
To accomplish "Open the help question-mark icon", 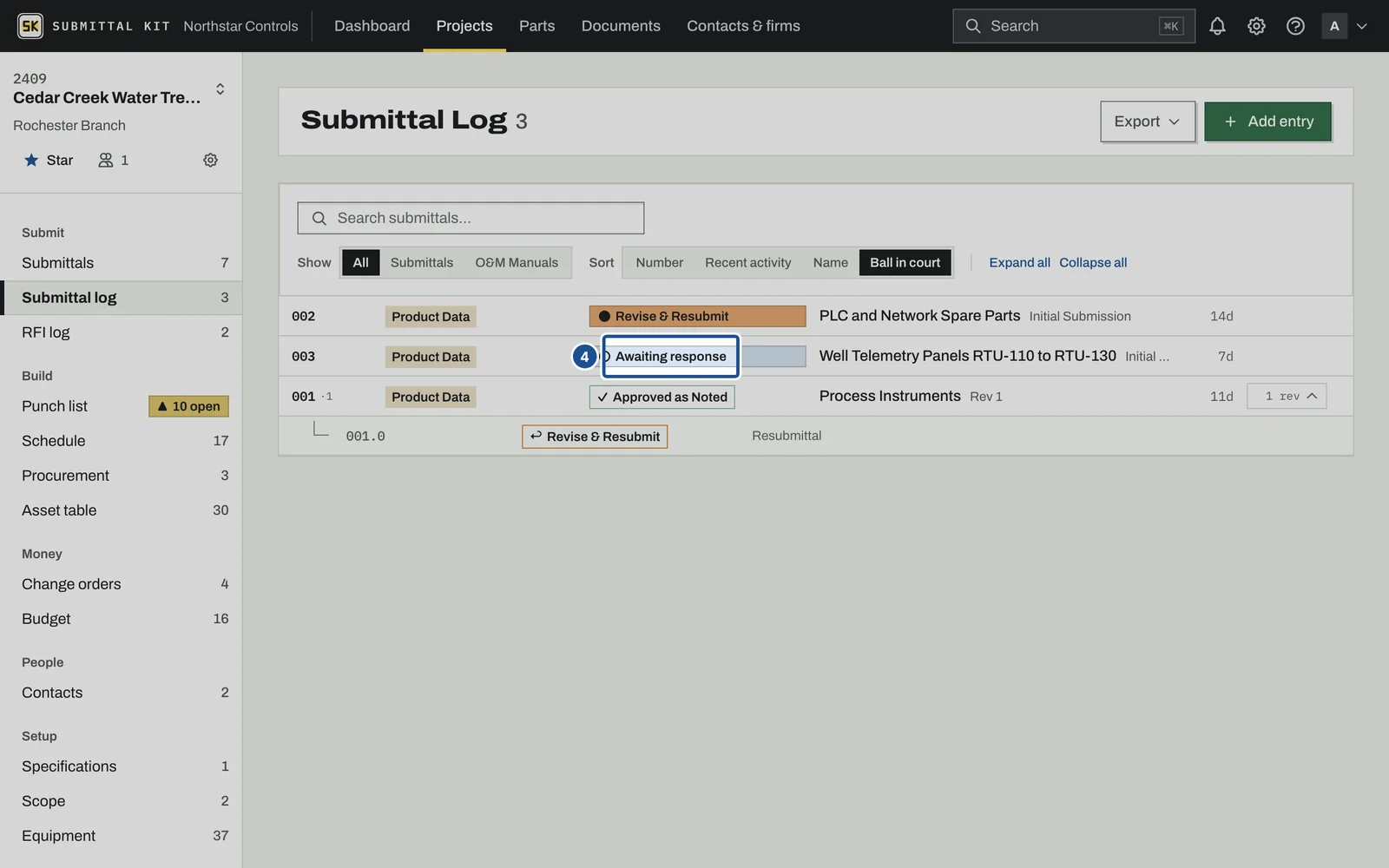I will click(1295, 26).
